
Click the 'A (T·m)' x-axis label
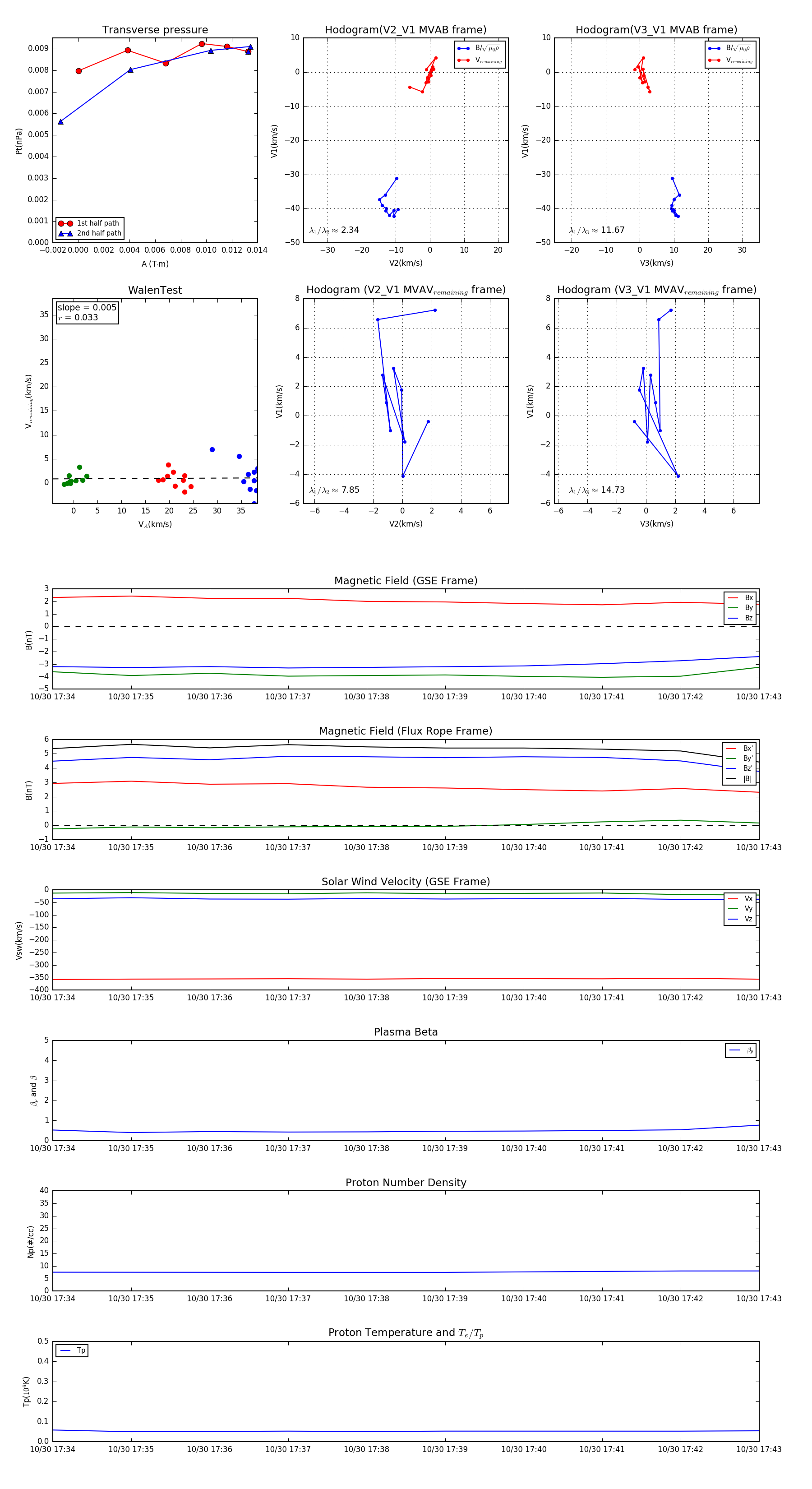[x=155, y=264]
